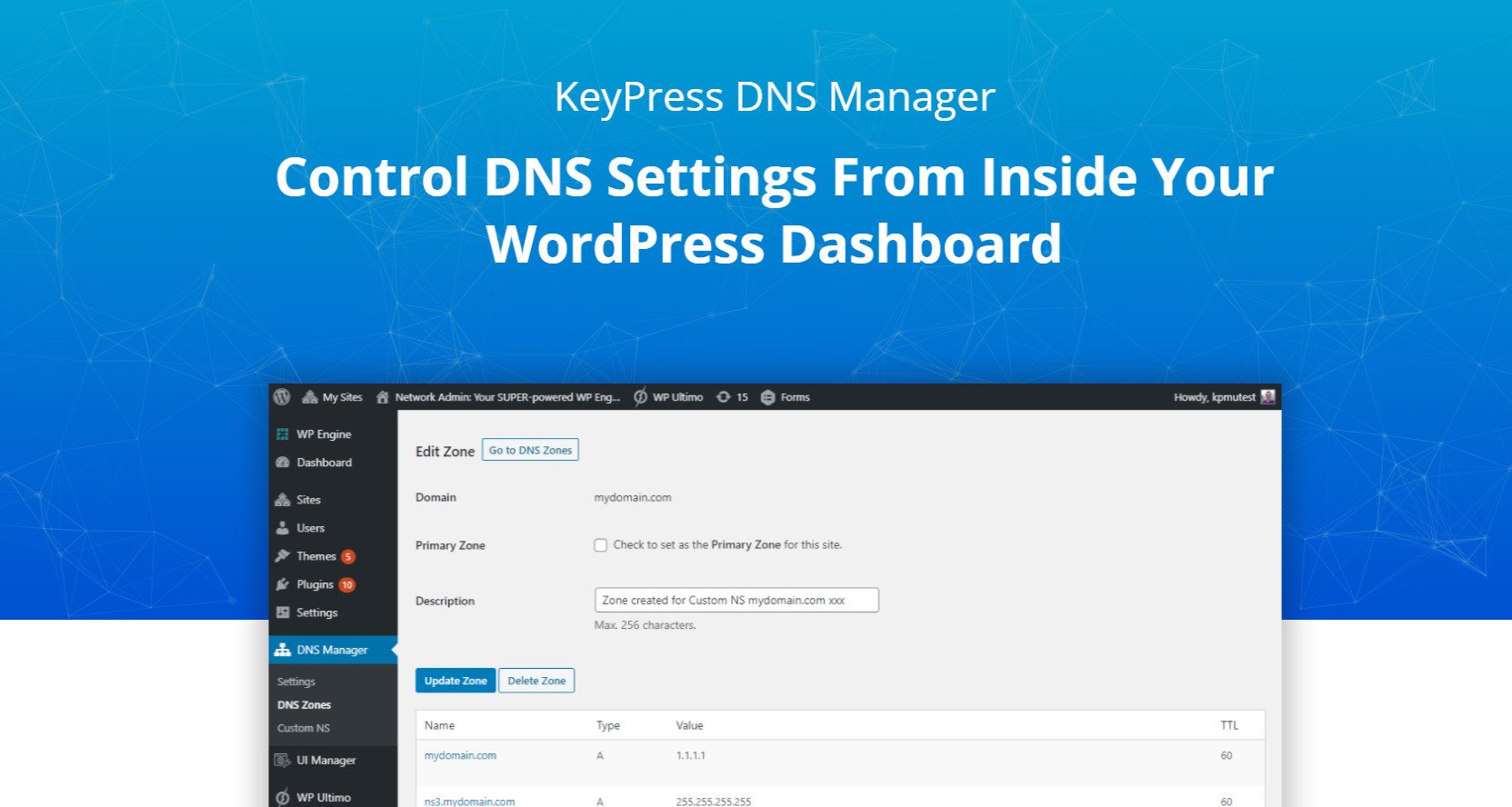Viewport: 1512px width, 807px height.
Task: Click the Settings sidebar icon
Action: point(283,613)
